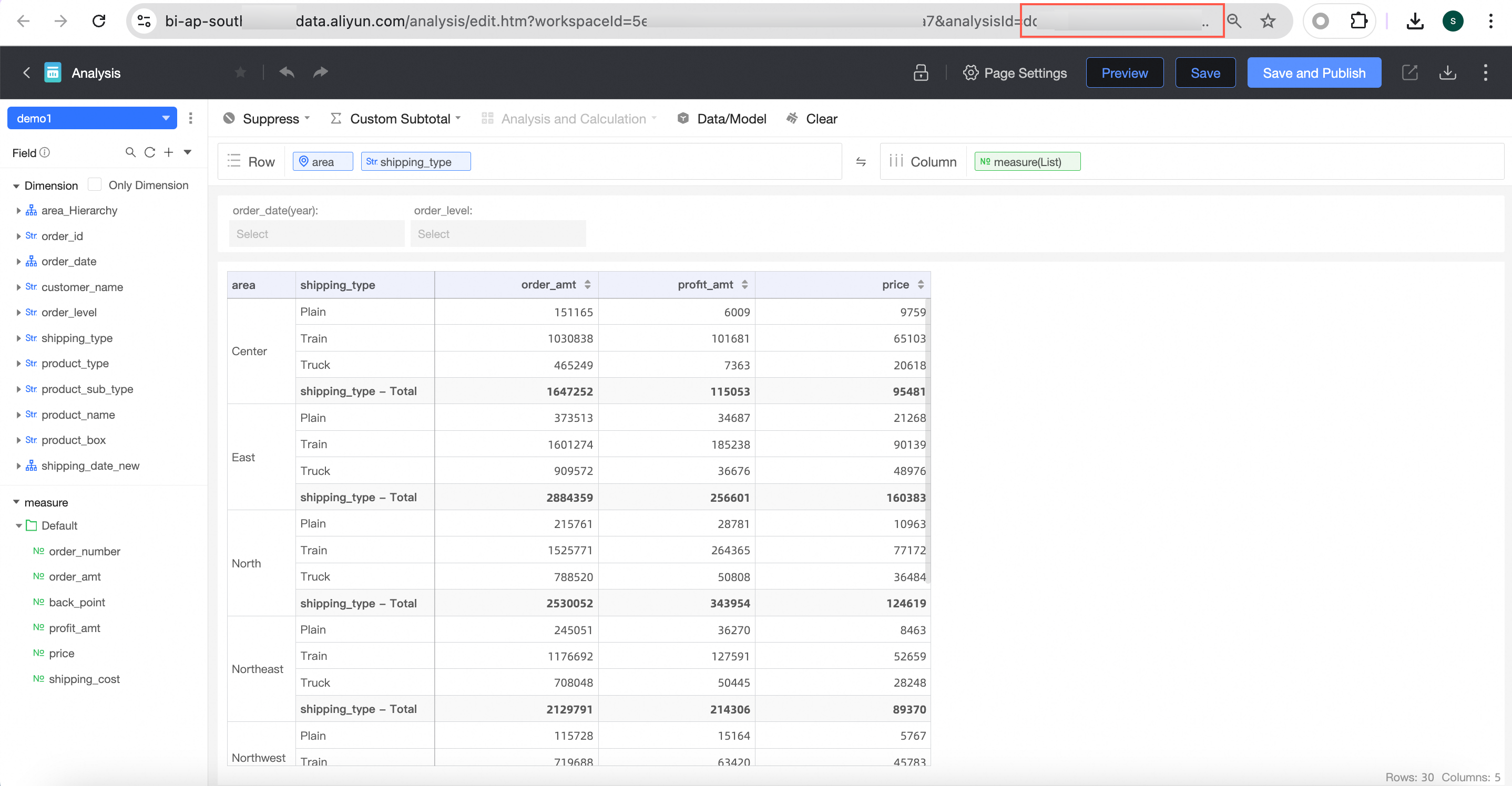Viewport: 1512px width, 786px height.
Task: Click the redo arrow icon
Action: coord(321,73)
